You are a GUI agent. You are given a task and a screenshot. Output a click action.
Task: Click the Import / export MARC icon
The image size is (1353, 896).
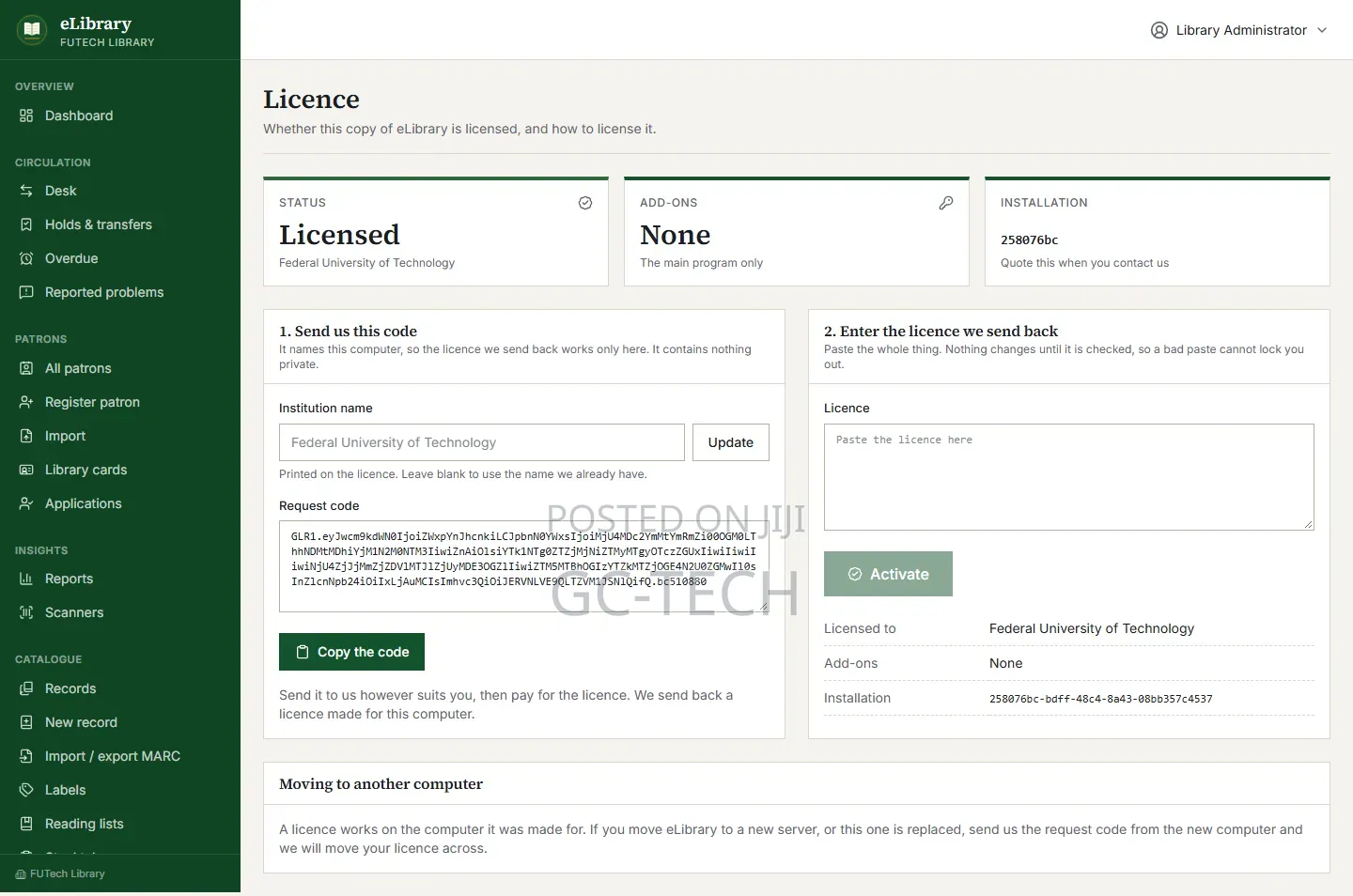pyautogui.click(x=26, y=756)
